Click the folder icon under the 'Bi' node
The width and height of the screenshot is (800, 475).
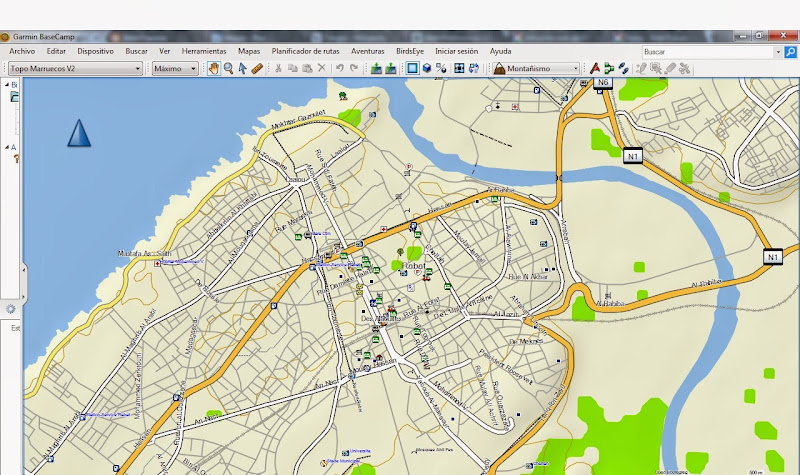point(14,97)
